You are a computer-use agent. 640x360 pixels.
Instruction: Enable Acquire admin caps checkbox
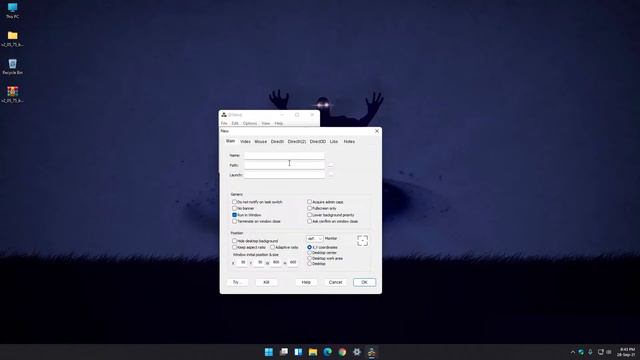pos(309,202)
